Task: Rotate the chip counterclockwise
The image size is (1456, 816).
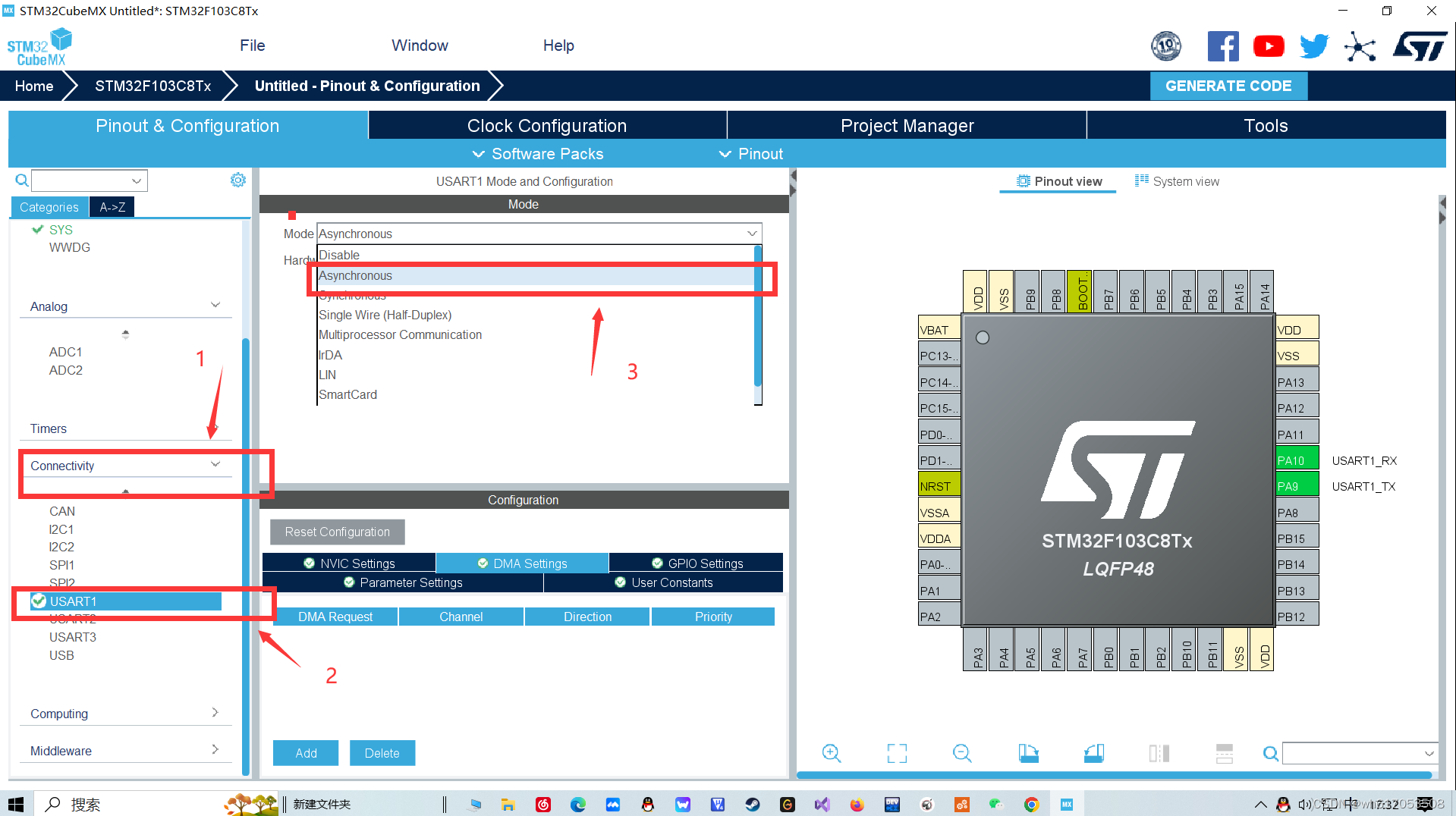Action: tap(1093, 753)
